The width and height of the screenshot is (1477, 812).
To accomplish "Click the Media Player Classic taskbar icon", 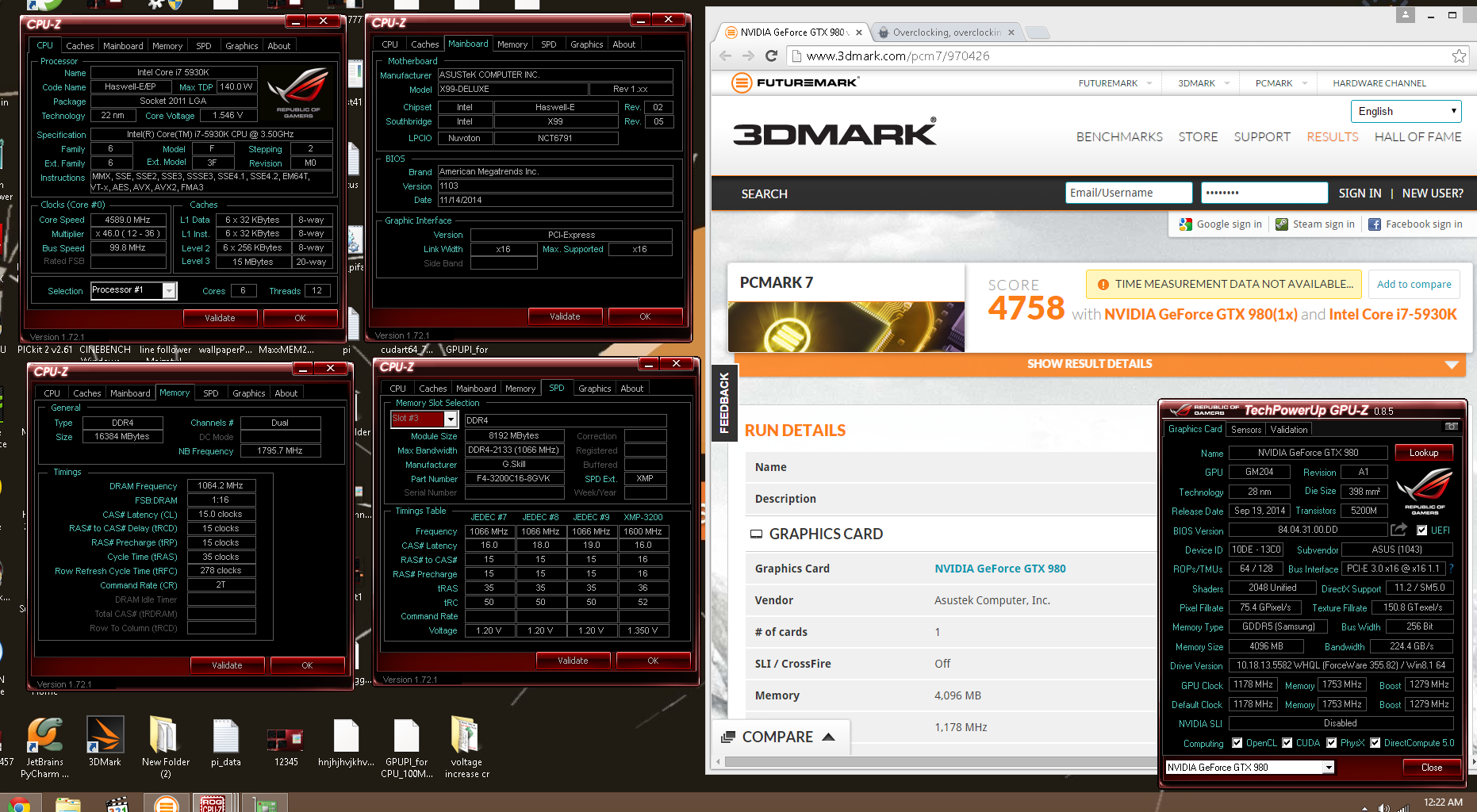I will click(x=117, y=803).
